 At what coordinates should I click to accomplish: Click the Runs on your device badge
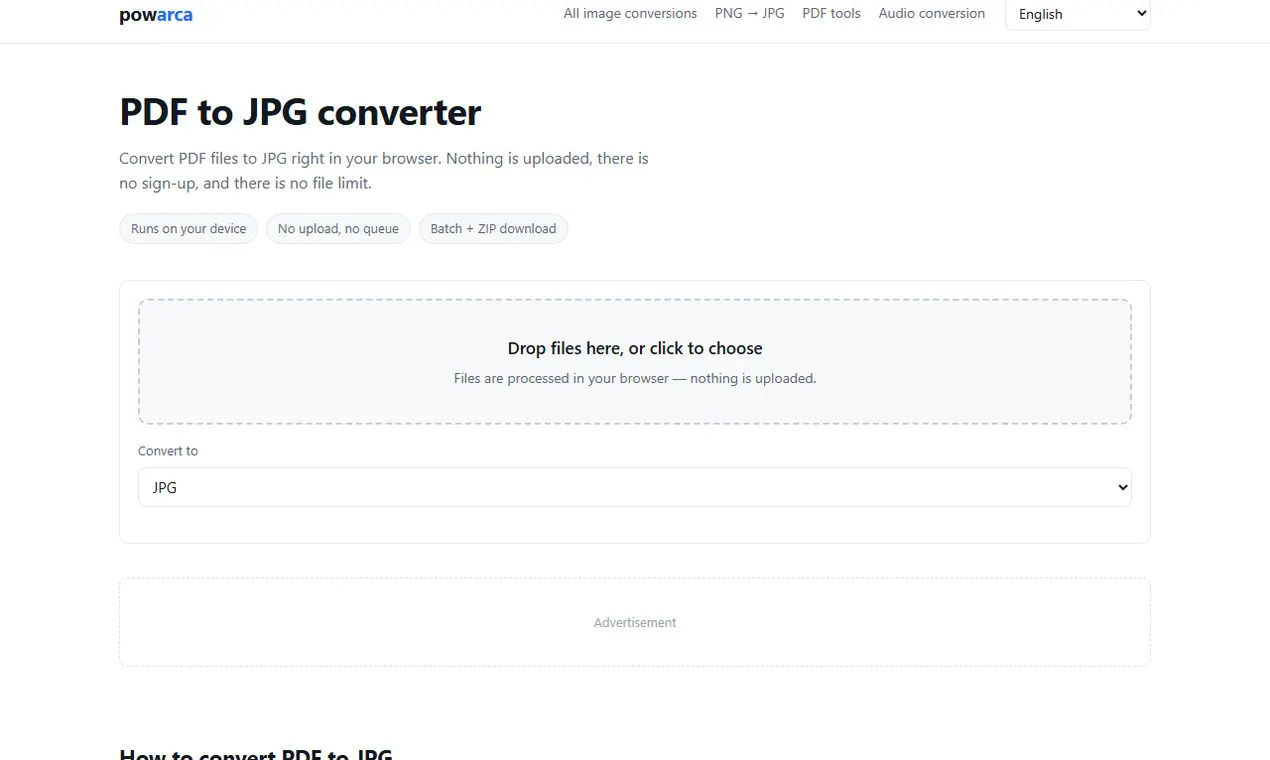(188, 229)
